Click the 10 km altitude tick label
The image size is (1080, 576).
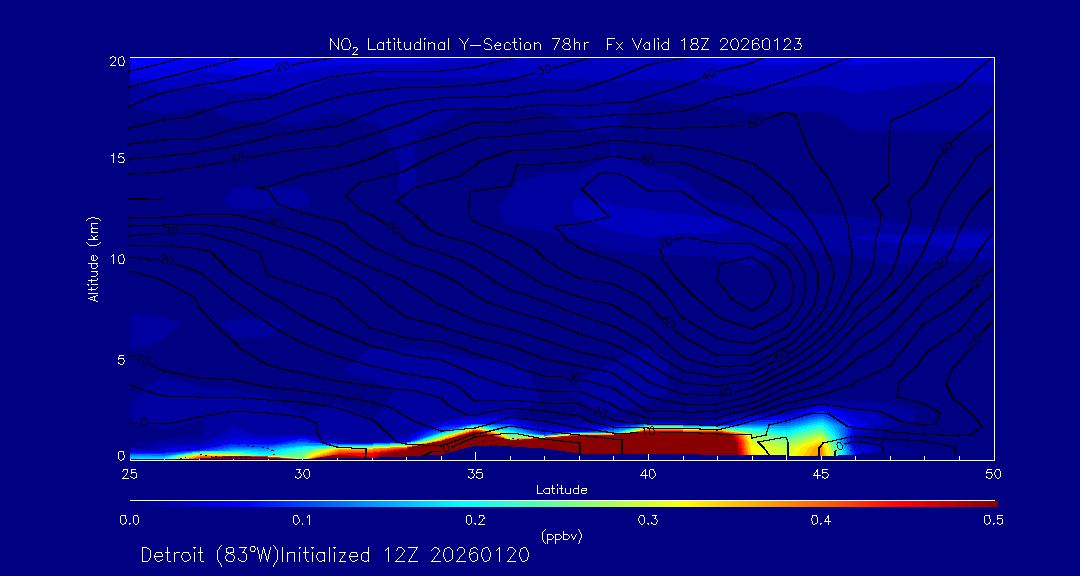(x=115, y=258)
